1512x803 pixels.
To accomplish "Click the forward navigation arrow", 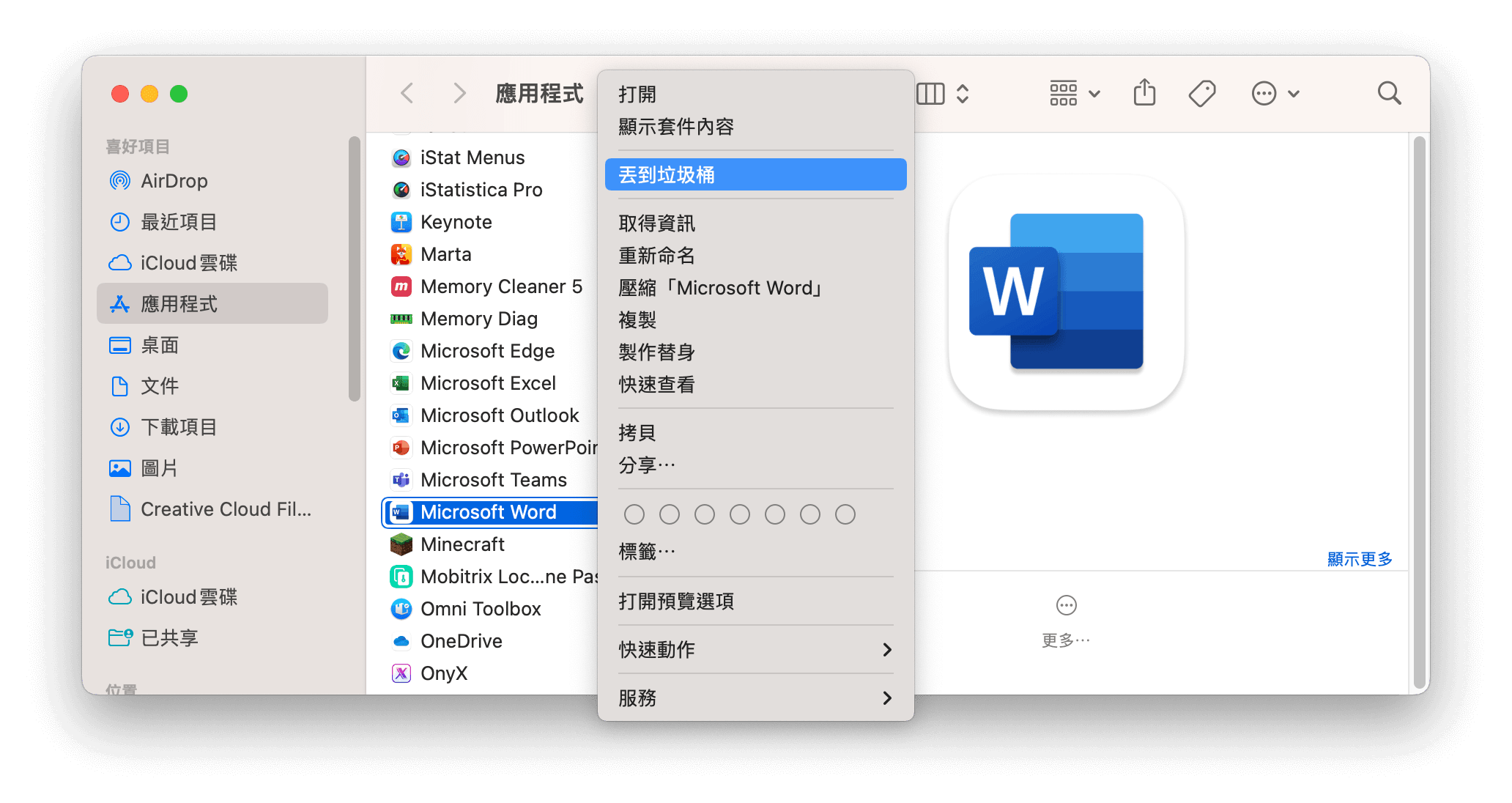I will (x=459, y=94).
